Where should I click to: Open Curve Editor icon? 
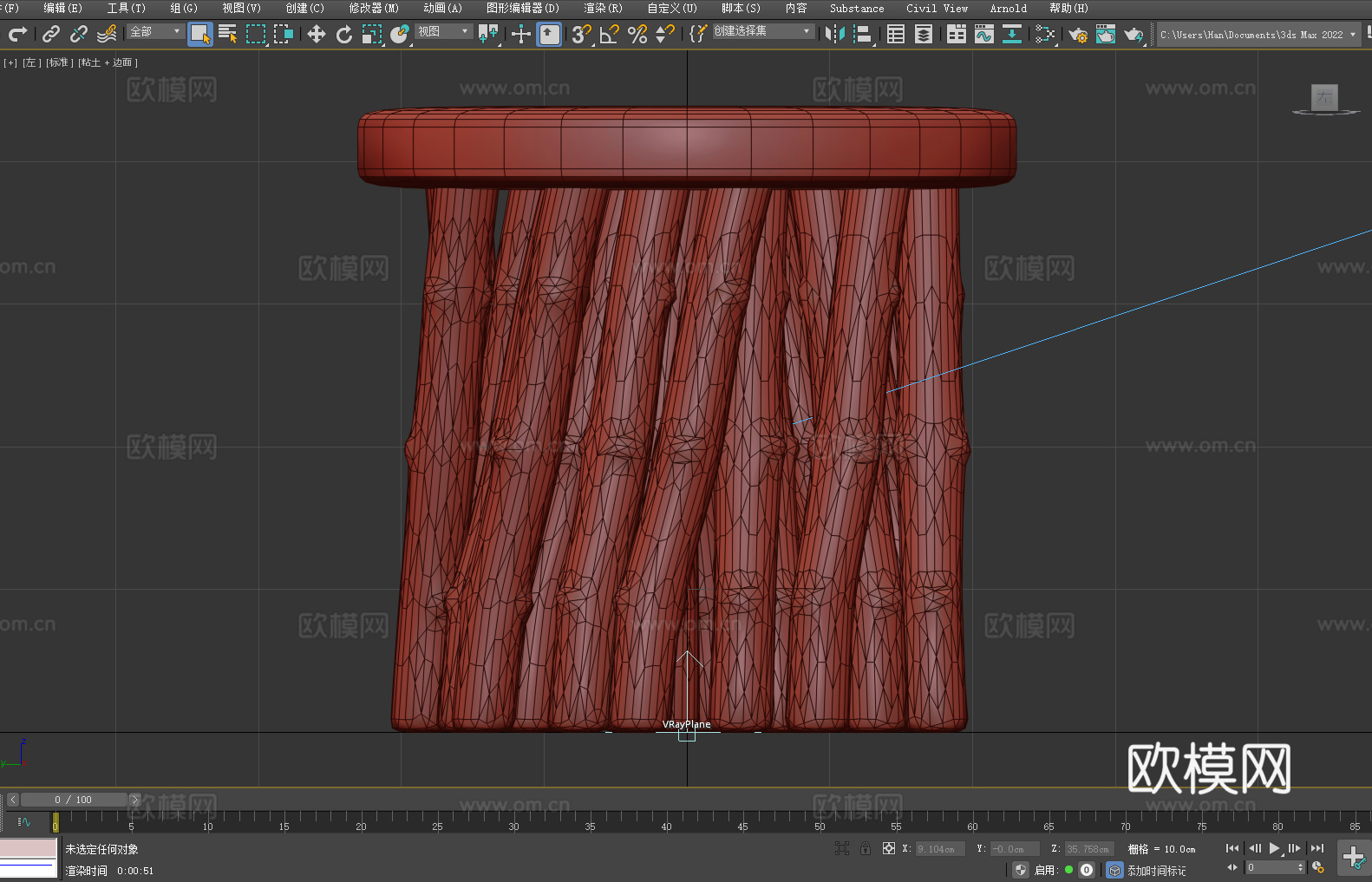click(984, 34)
